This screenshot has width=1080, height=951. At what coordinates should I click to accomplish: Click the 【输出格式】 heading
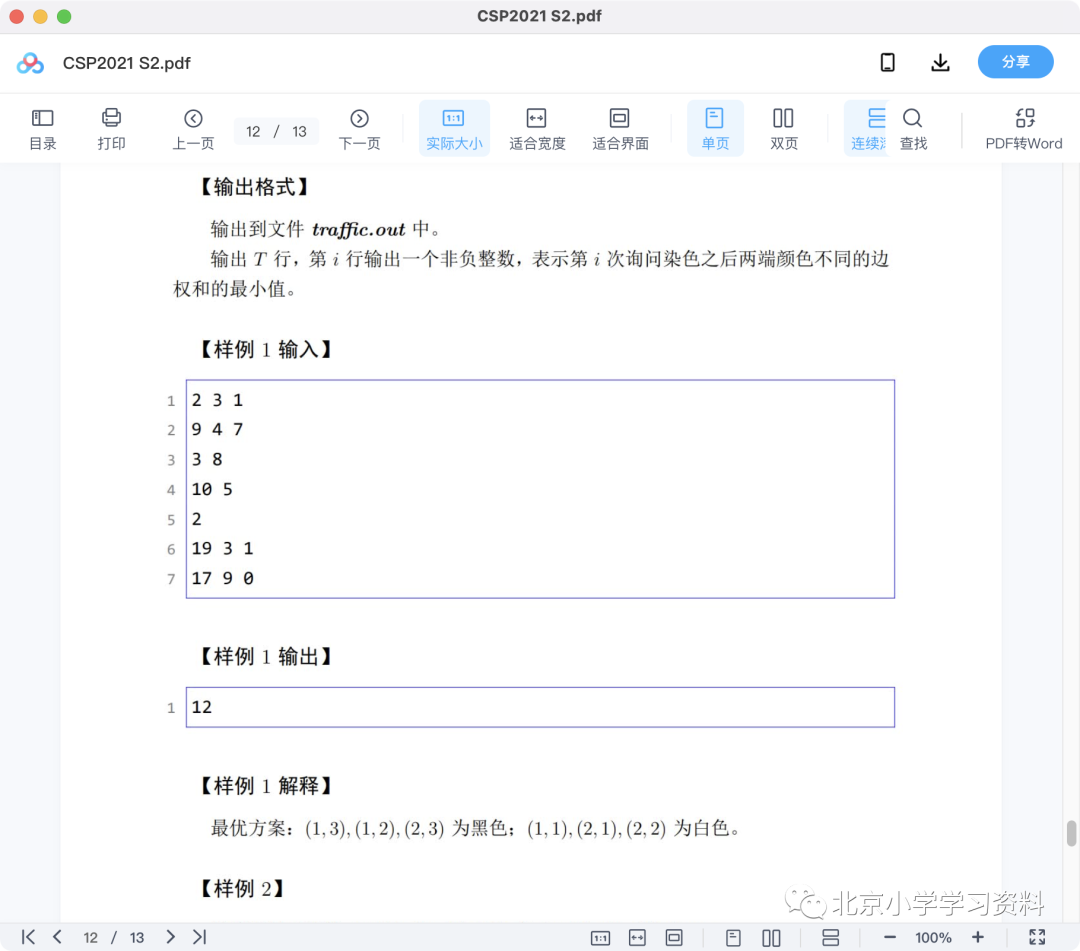(x=253, y=187)
